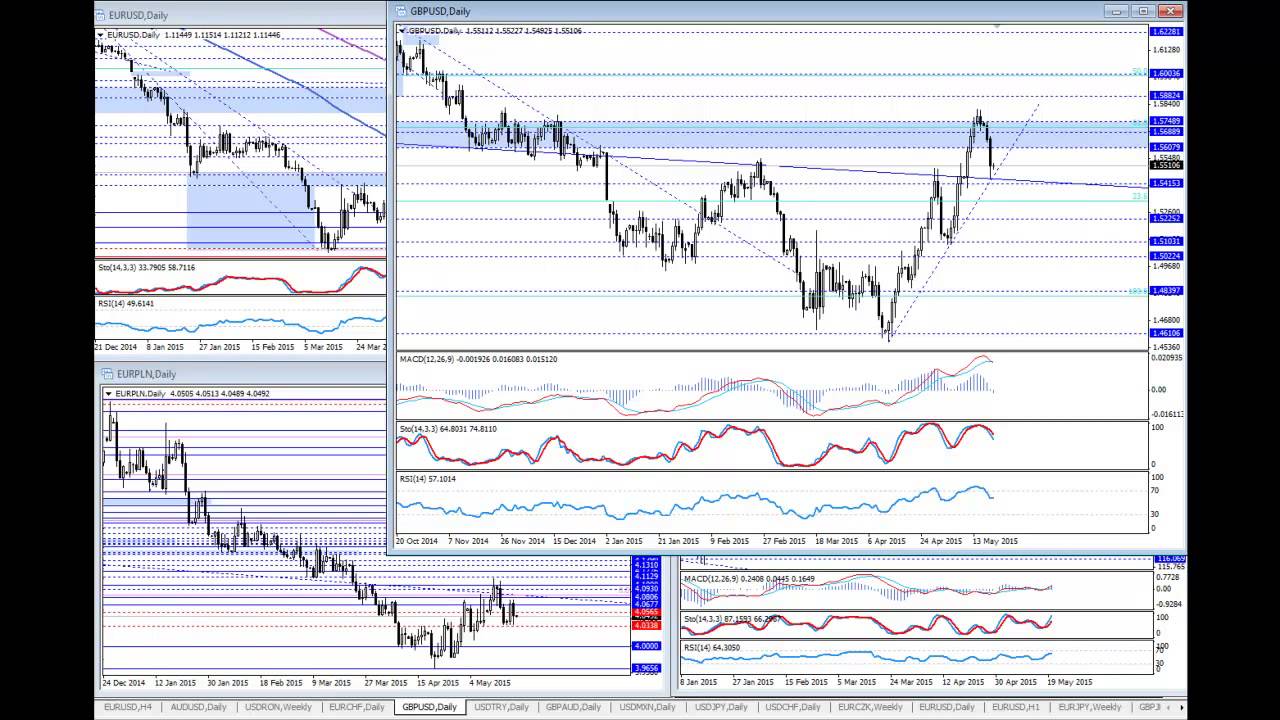
Task: Click the EURPLN 3.9656 price label
Action: [x=645, y=668]
